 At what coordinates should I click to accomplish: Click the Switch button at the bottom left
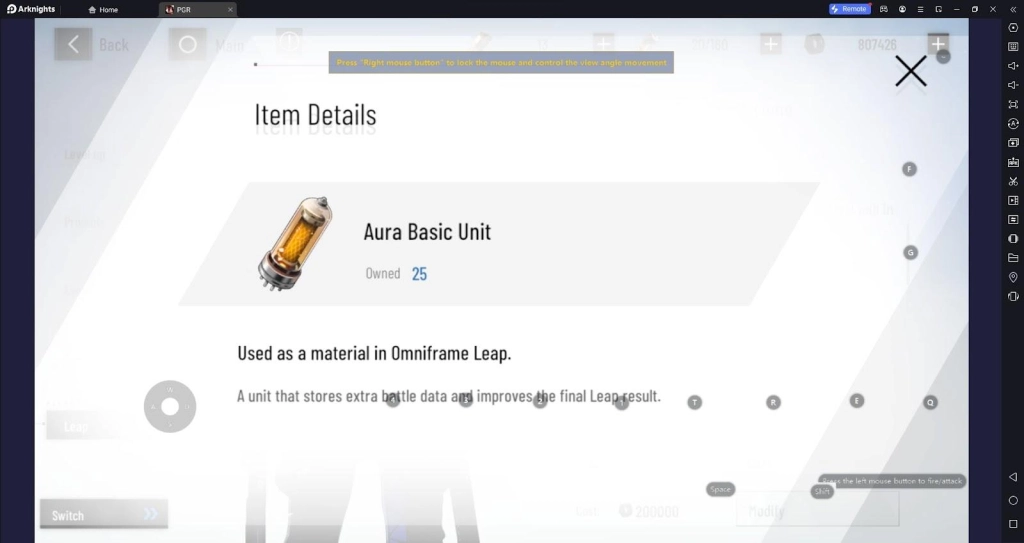104,515
